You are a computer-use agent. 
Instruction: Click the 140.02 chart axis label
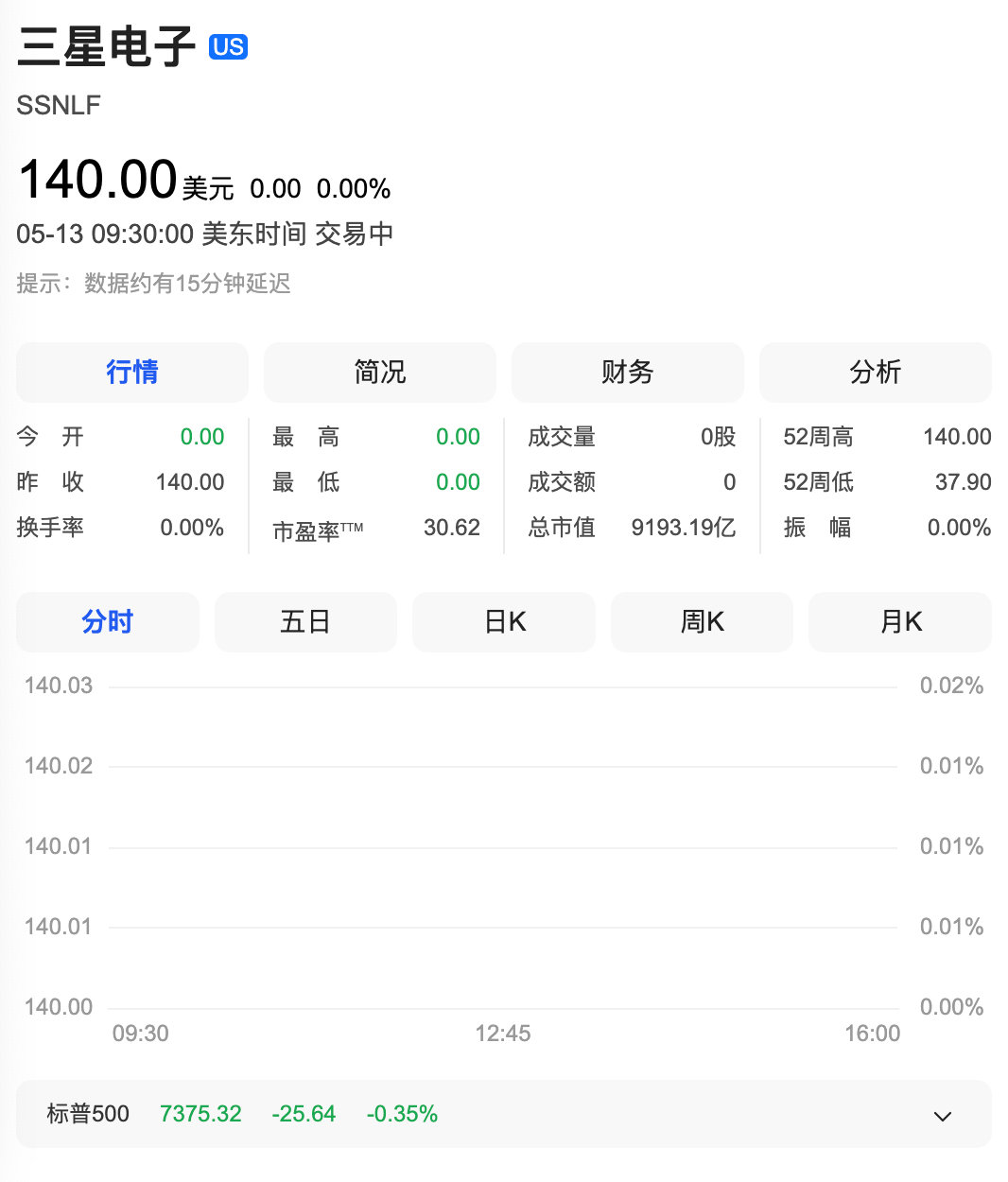click(59, 766)
